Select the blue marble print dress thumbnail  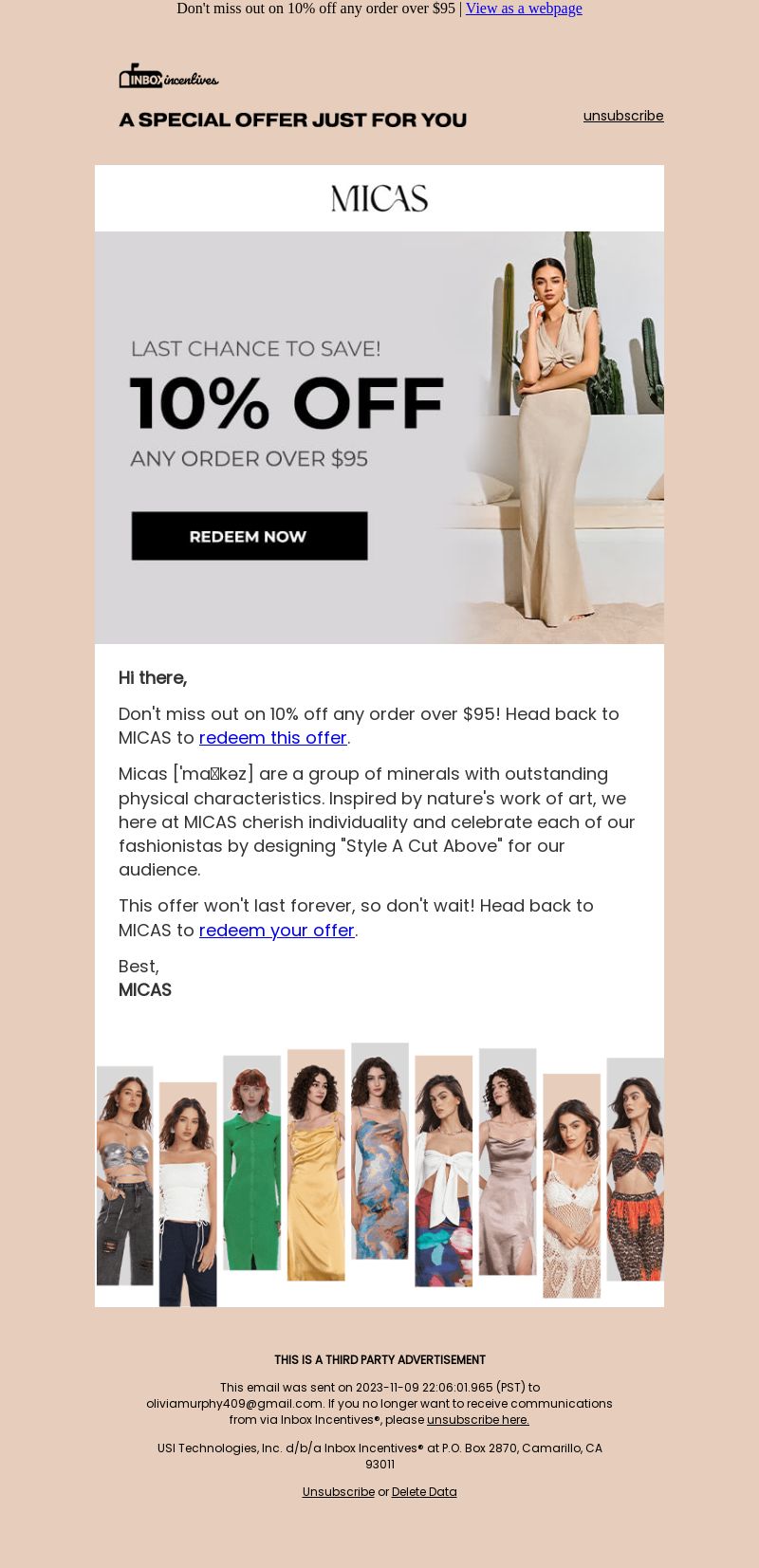[379, 1151]
